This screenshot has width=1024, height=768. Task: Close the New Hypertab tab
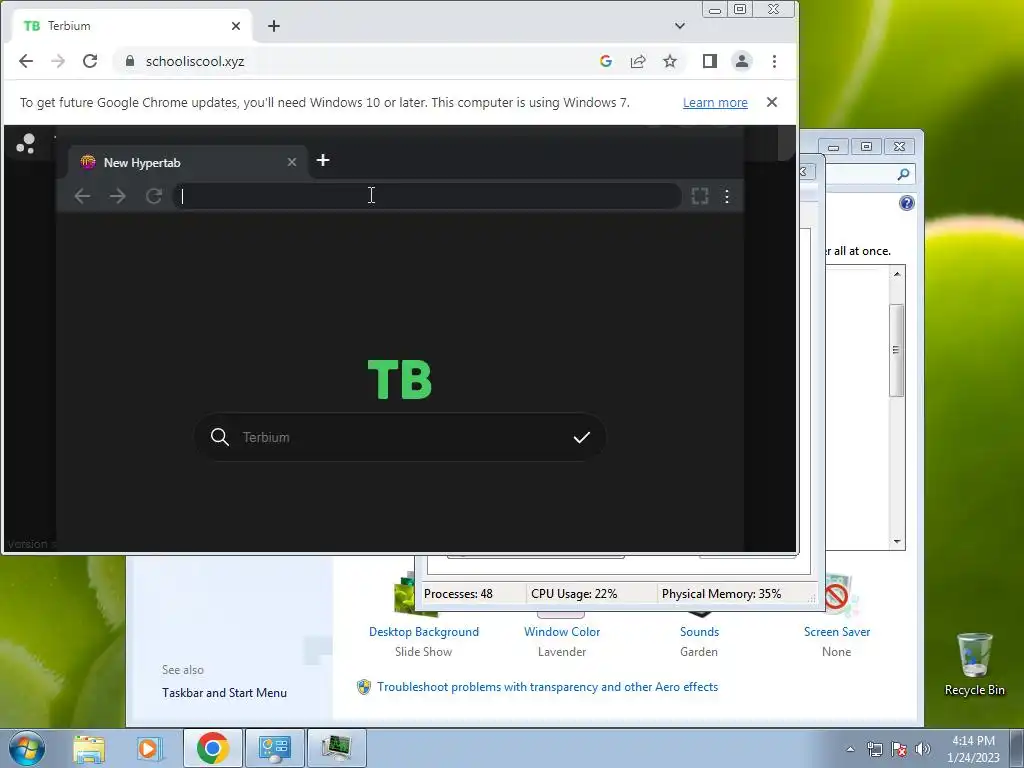tap(292, 163)
